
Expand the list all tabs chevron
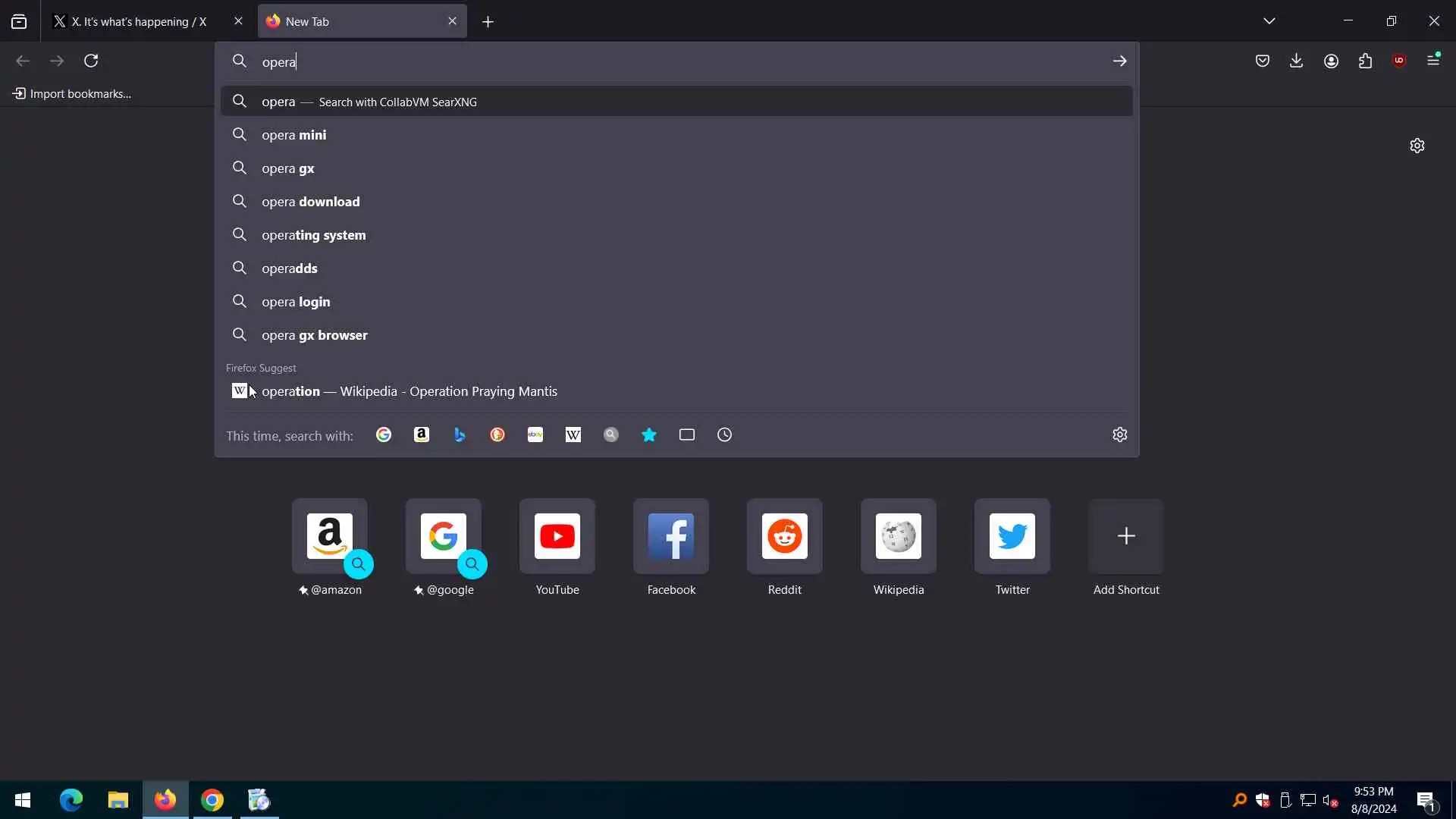(x=1269, y=21)
